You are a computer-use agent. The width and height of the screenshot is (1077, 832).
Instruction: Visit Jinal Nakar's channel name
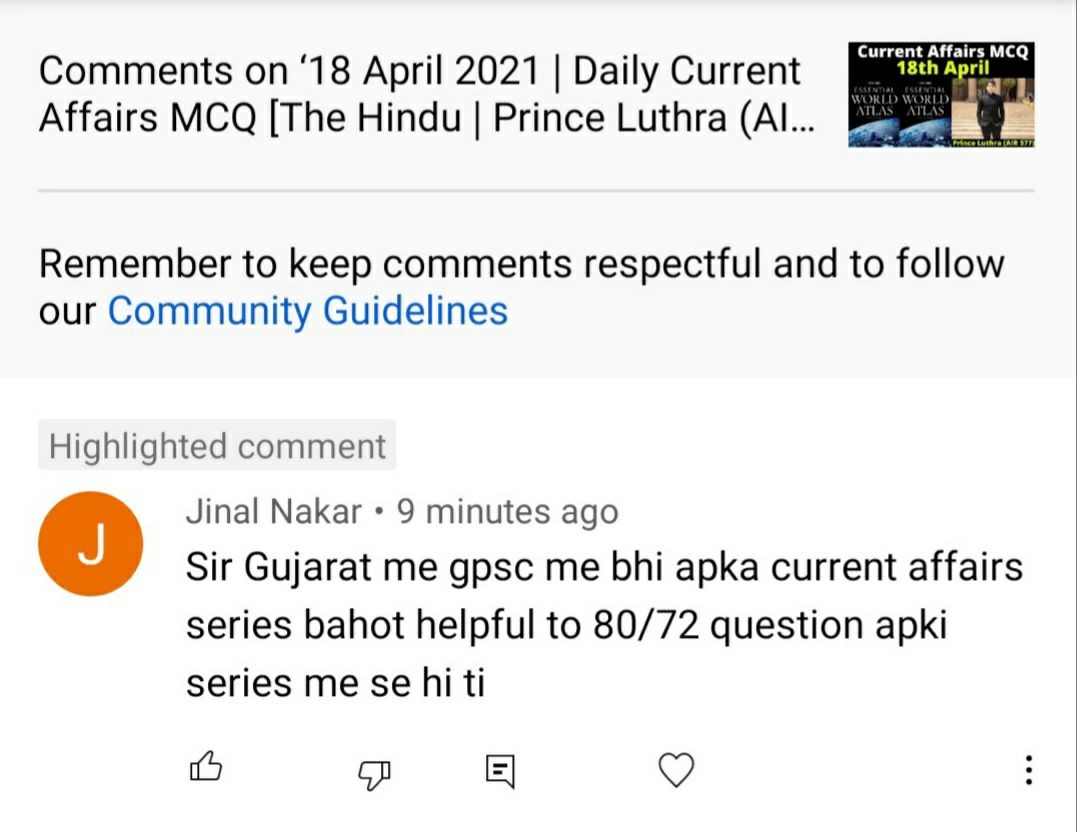tap(273, 512)
